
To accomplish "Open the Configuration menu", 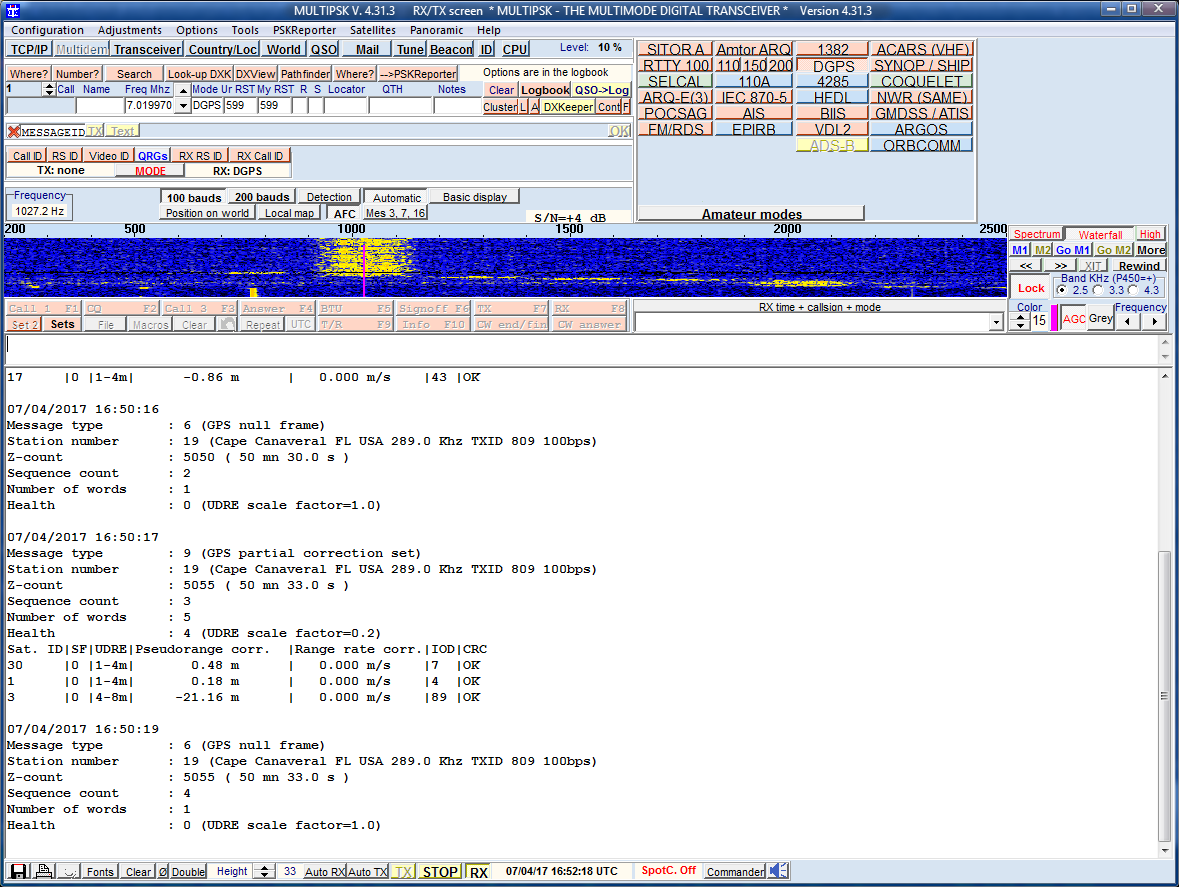I will [47, 30].
